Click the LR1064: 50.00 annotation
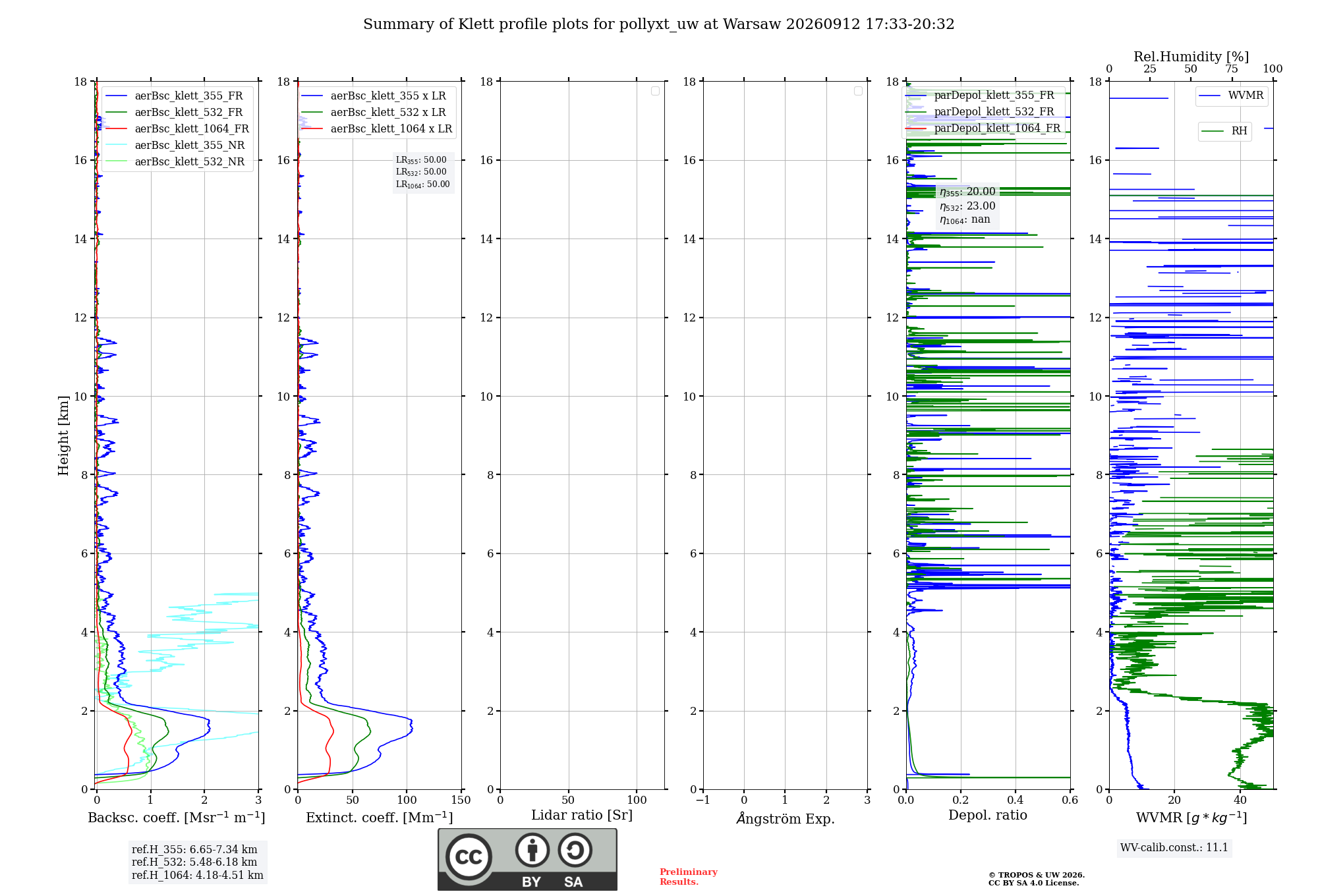 point(423,184)
